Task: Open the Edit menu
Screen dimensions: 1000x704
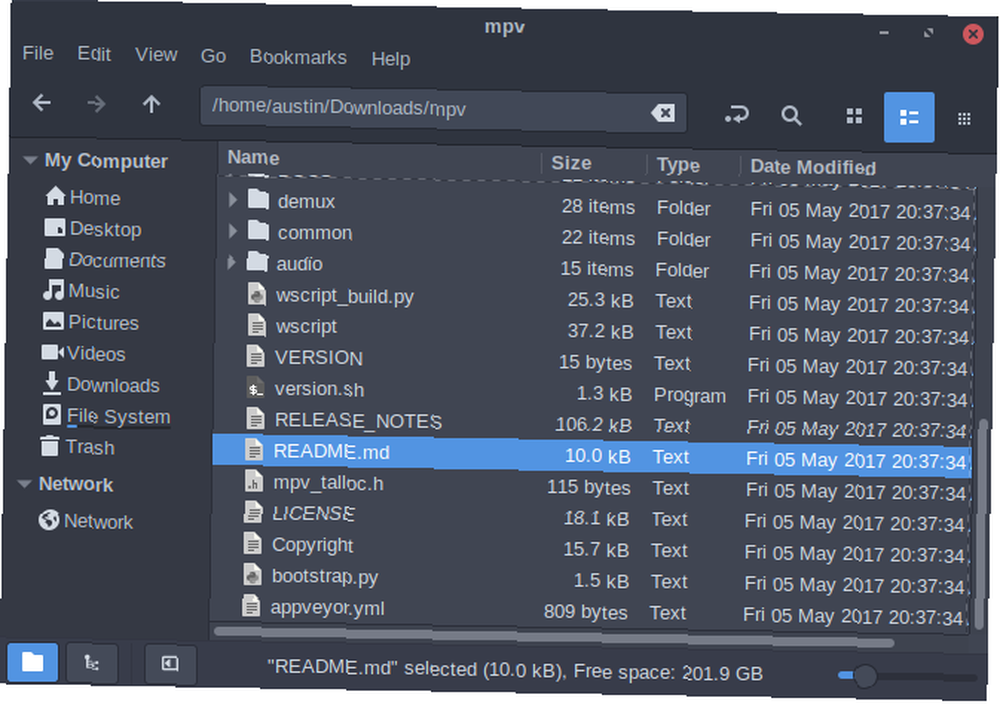Action: coord(94,54)
